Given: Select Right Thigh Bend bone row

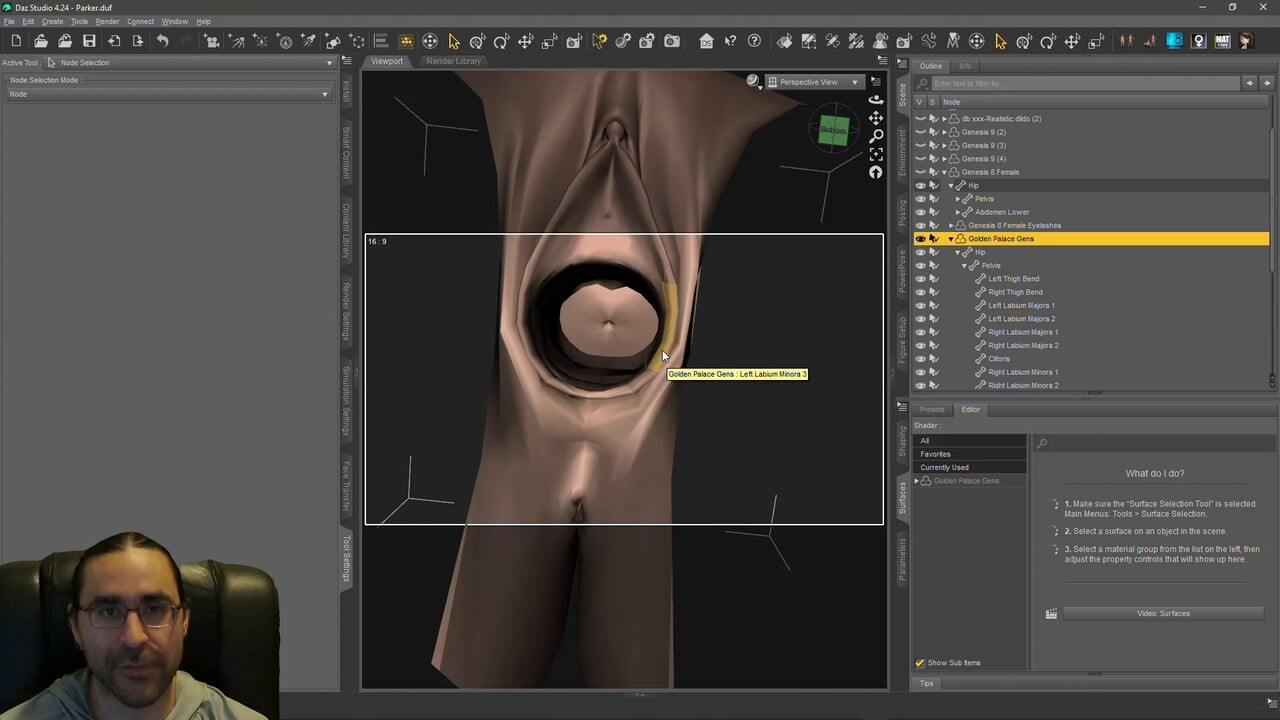Looking at the screenshot, I should coord(1091,292).
